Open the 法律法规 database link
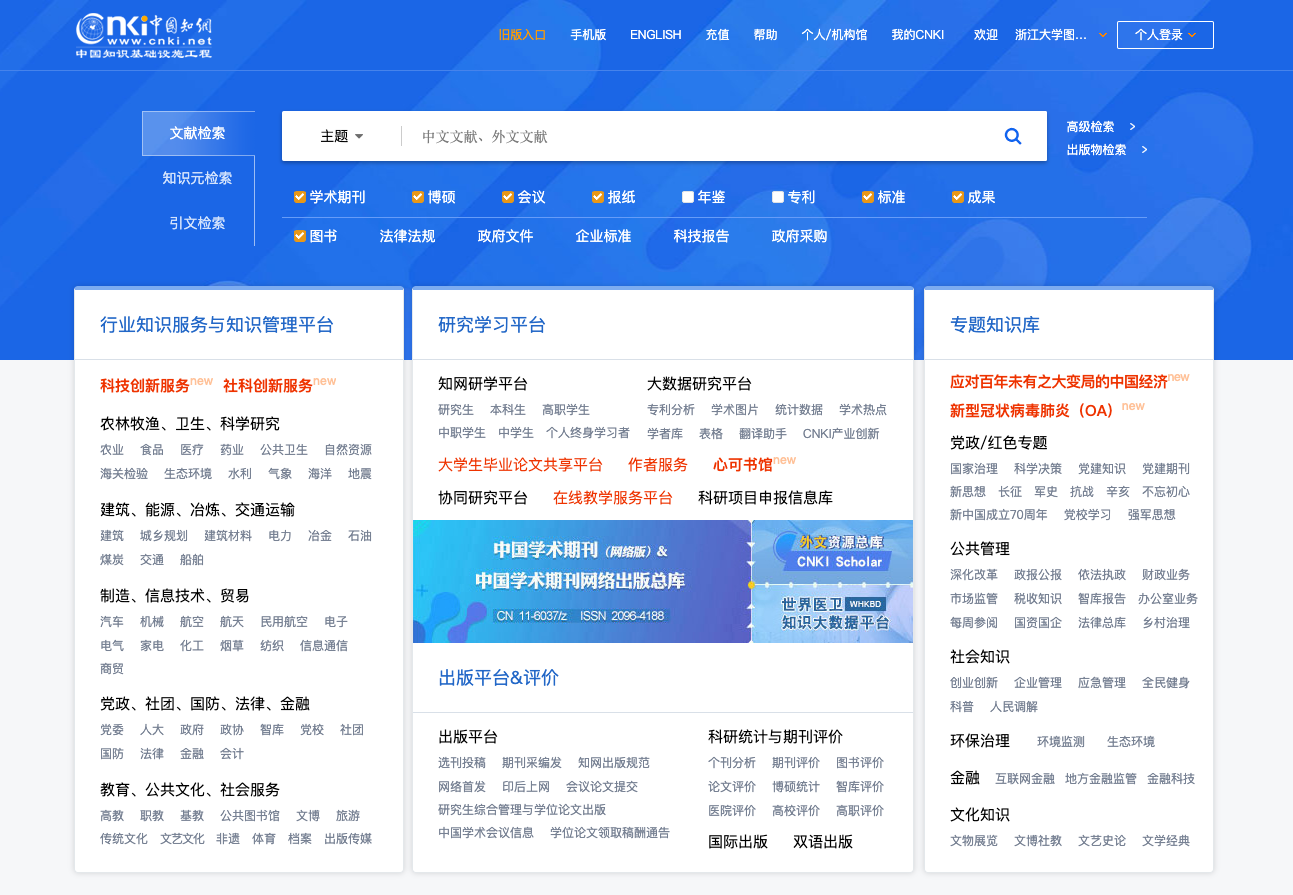Screen dimensions: 1293x895 click(407, 236)
